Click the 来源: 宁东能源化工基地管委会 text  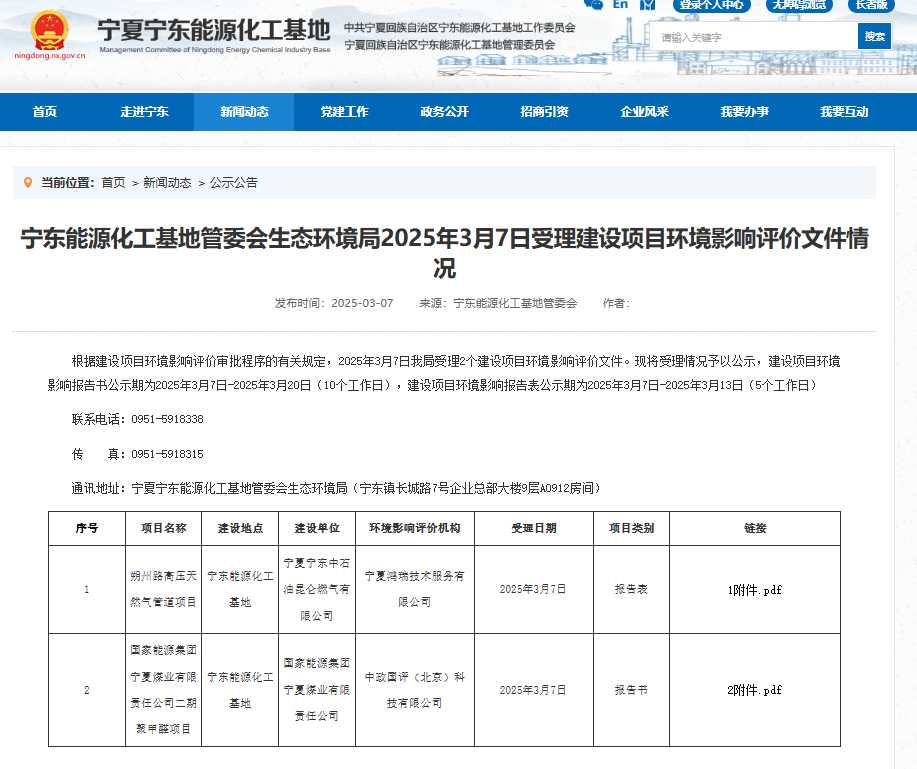[498, 303]
